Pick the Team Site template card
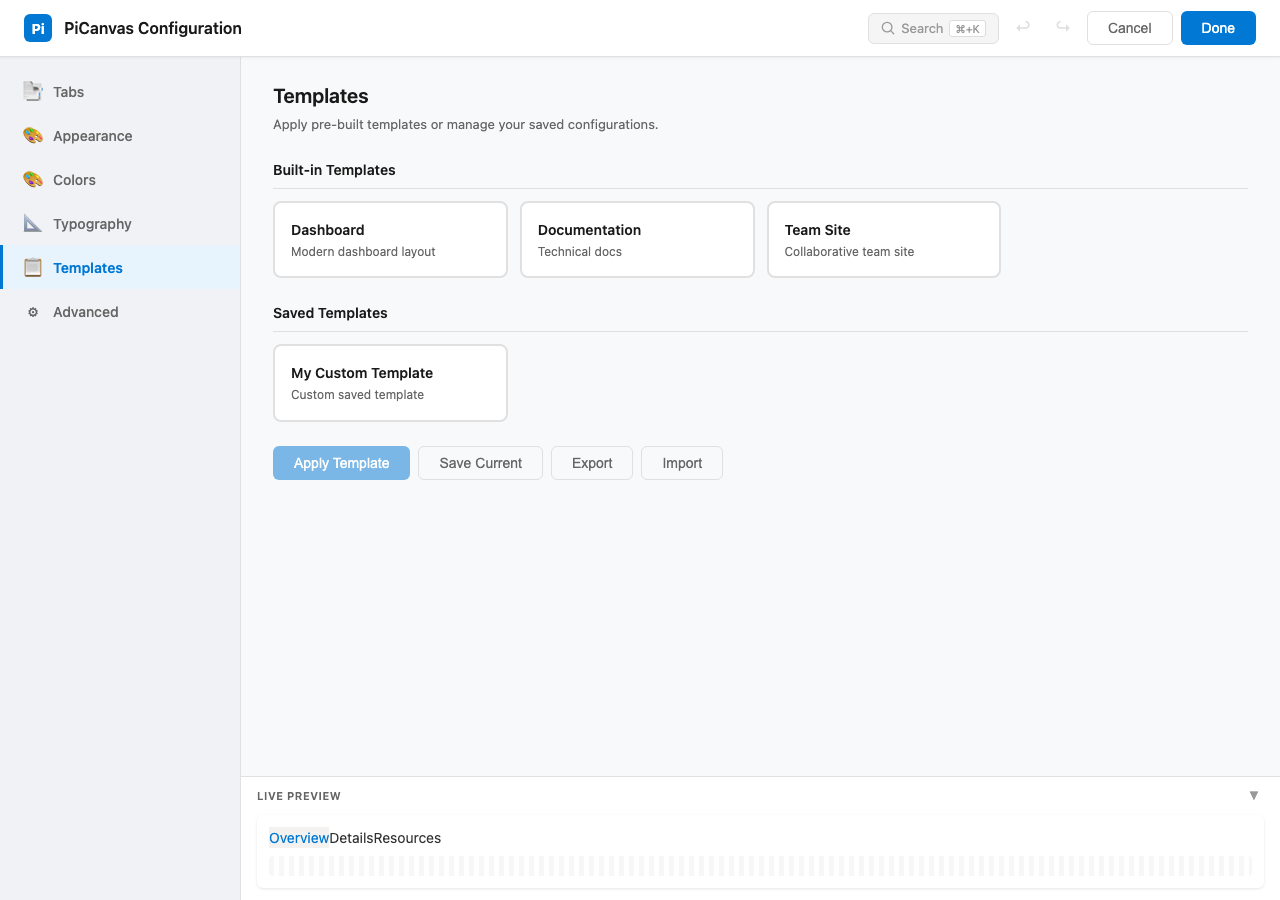The height and width of the screenshot is (900, 1280). click(x=884, y=240)
